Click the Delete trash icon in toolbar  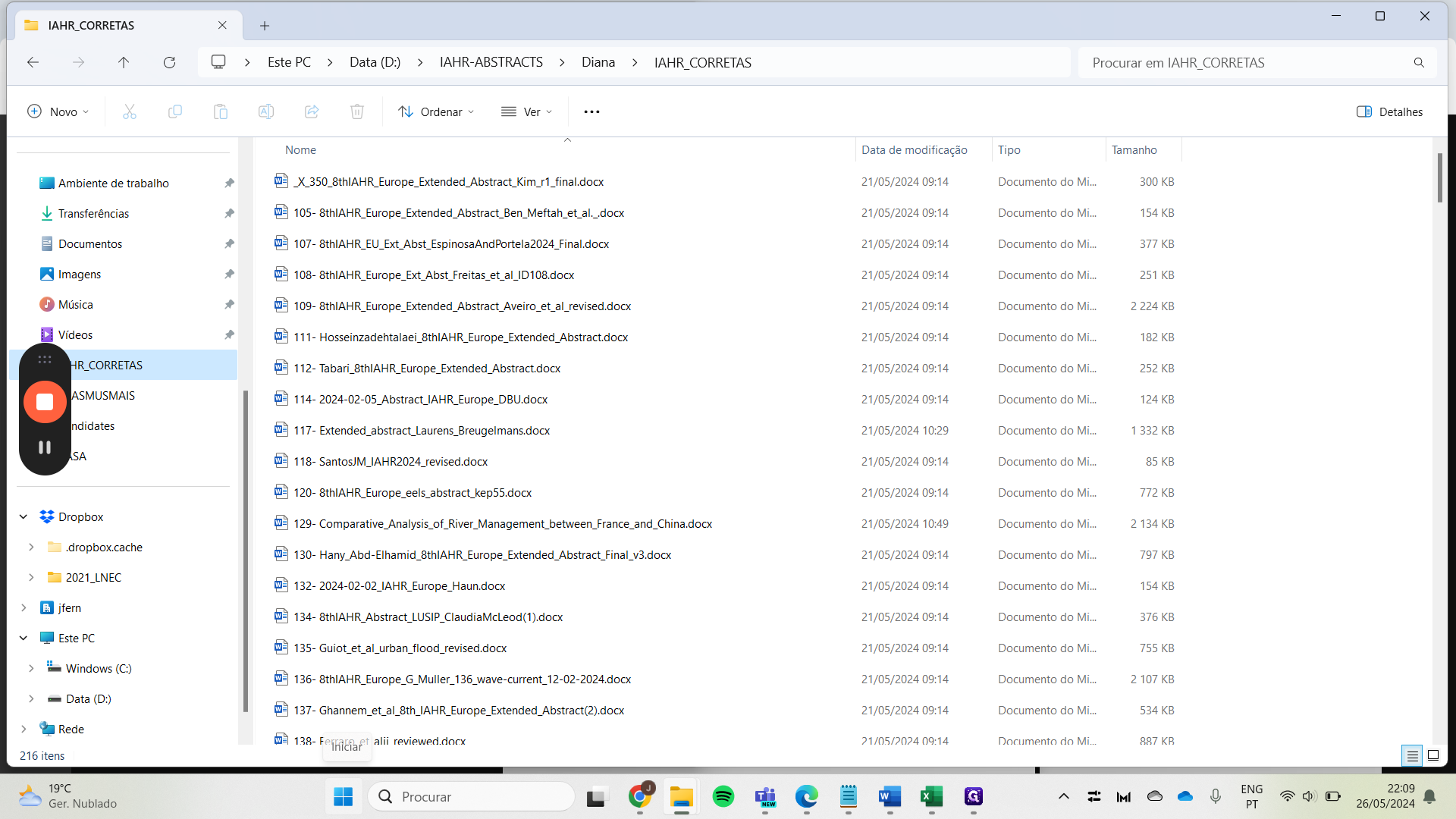click(x=356, y=112)
